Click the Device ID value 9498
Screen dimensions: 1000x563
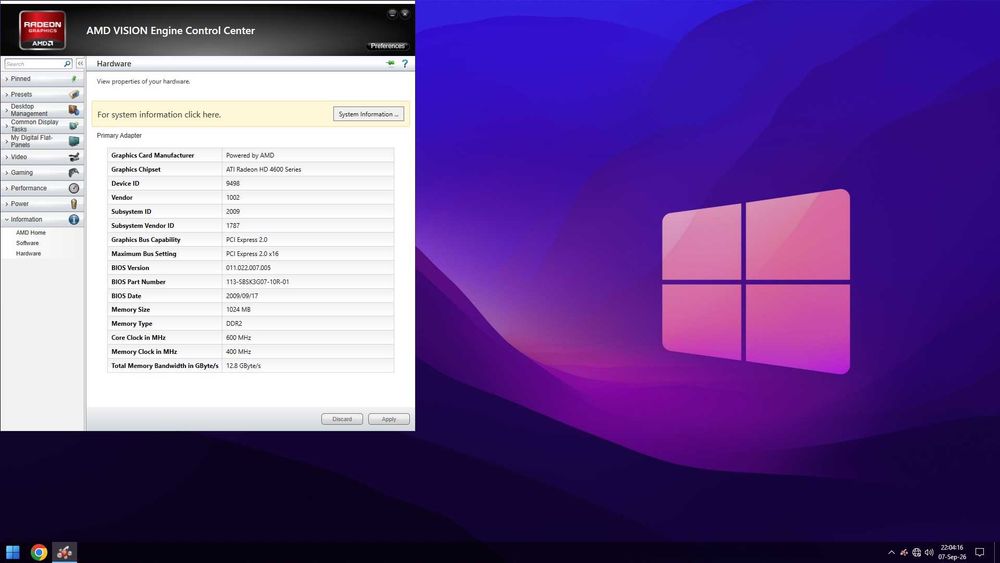[233, 184]
